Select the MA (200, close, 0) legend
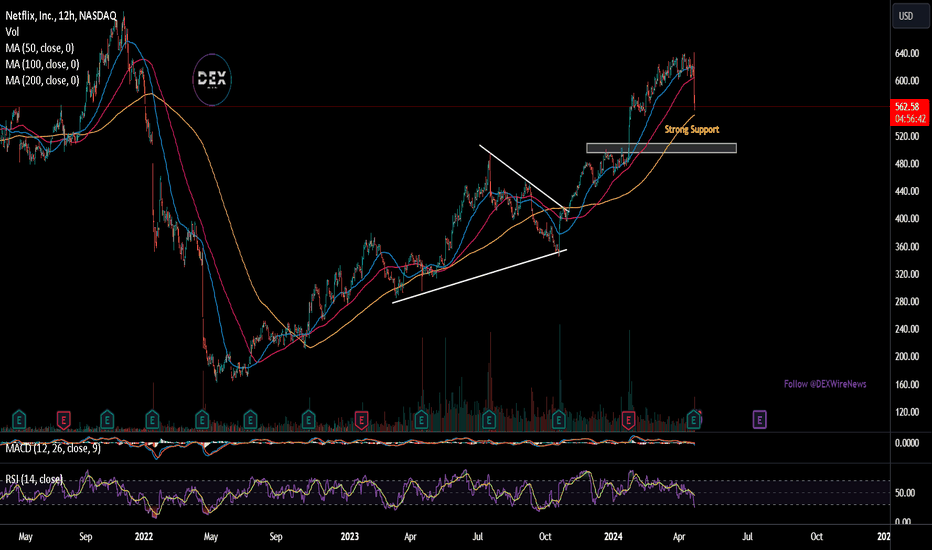 point(42,80)
